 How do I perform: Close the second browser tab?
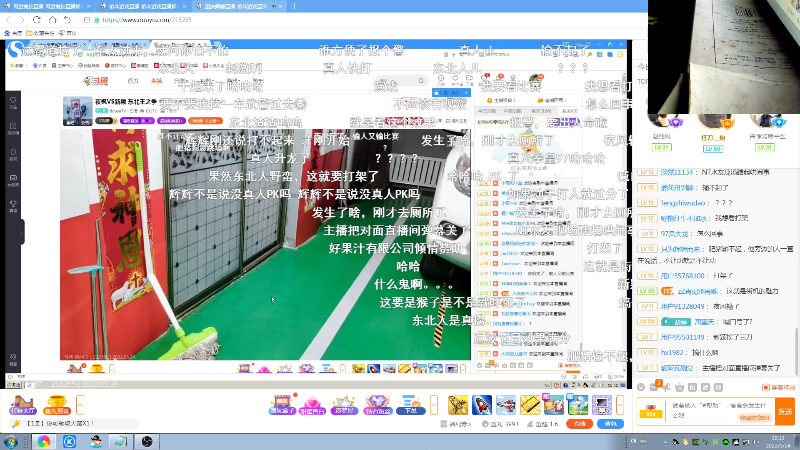[185, 6]
